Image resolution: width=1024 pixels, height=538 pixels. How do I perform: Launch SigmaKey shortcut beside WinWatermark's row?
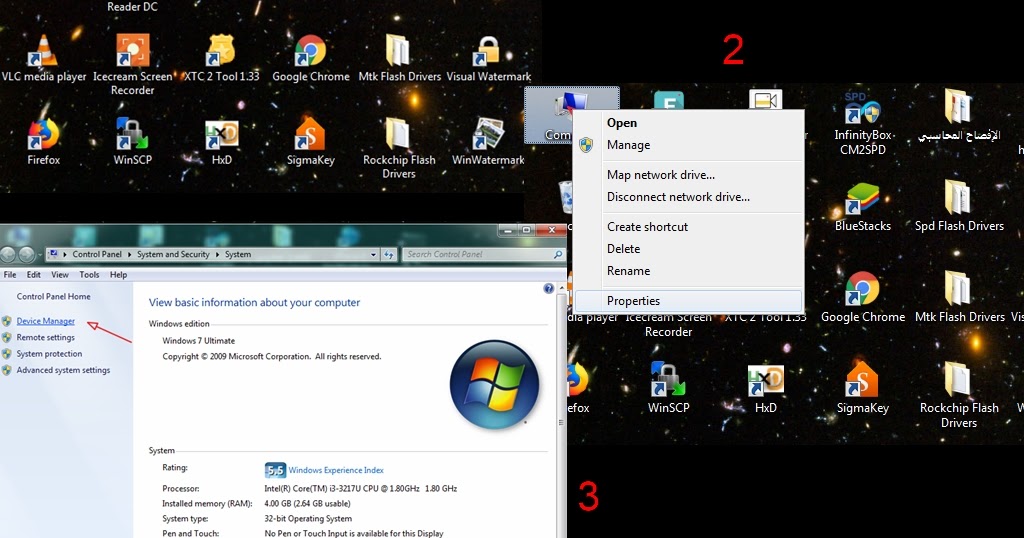(310, 134)
